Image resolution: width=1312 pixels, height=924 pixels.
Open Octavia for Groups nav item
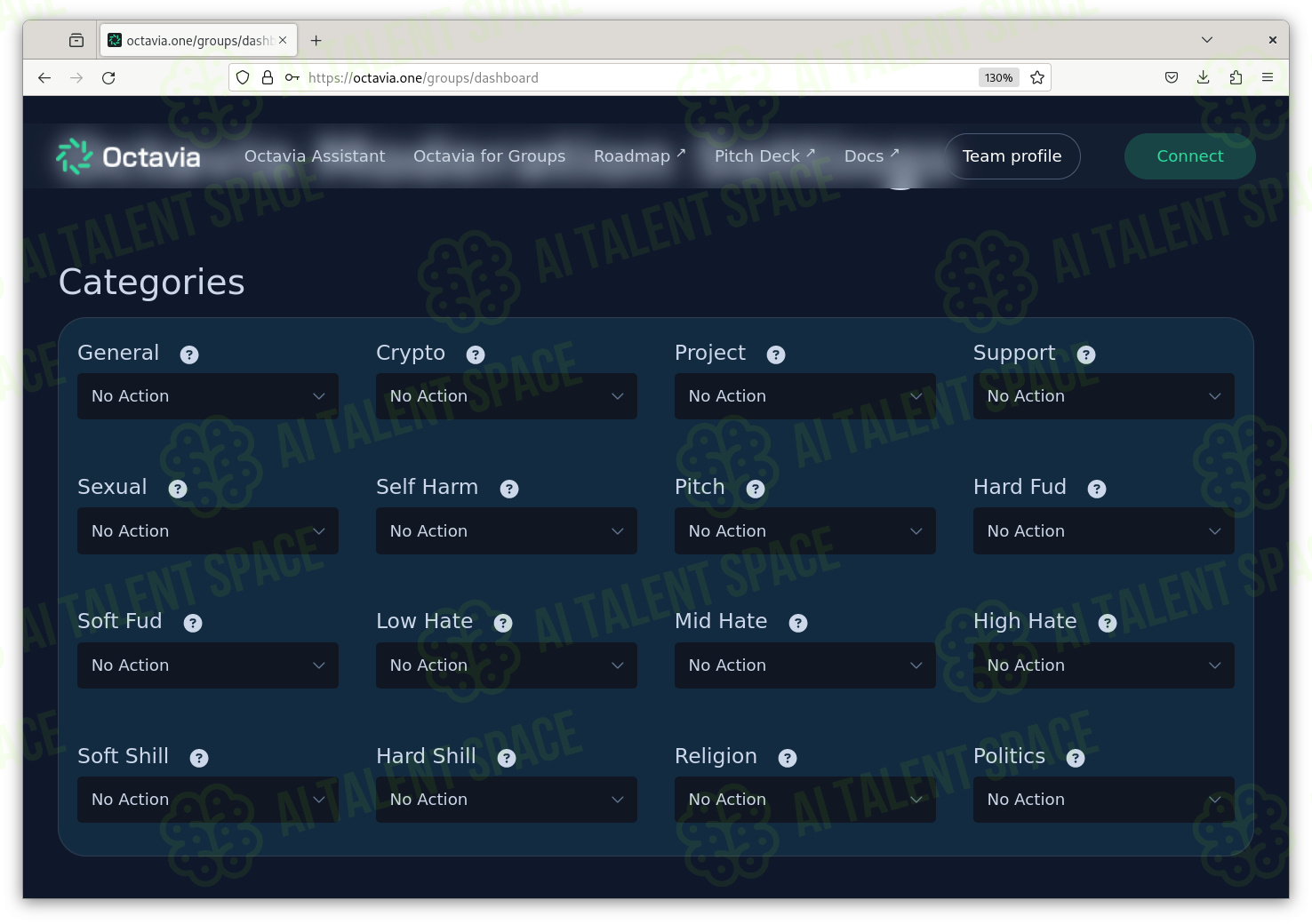pyautogui.click(x=490, y=156)
